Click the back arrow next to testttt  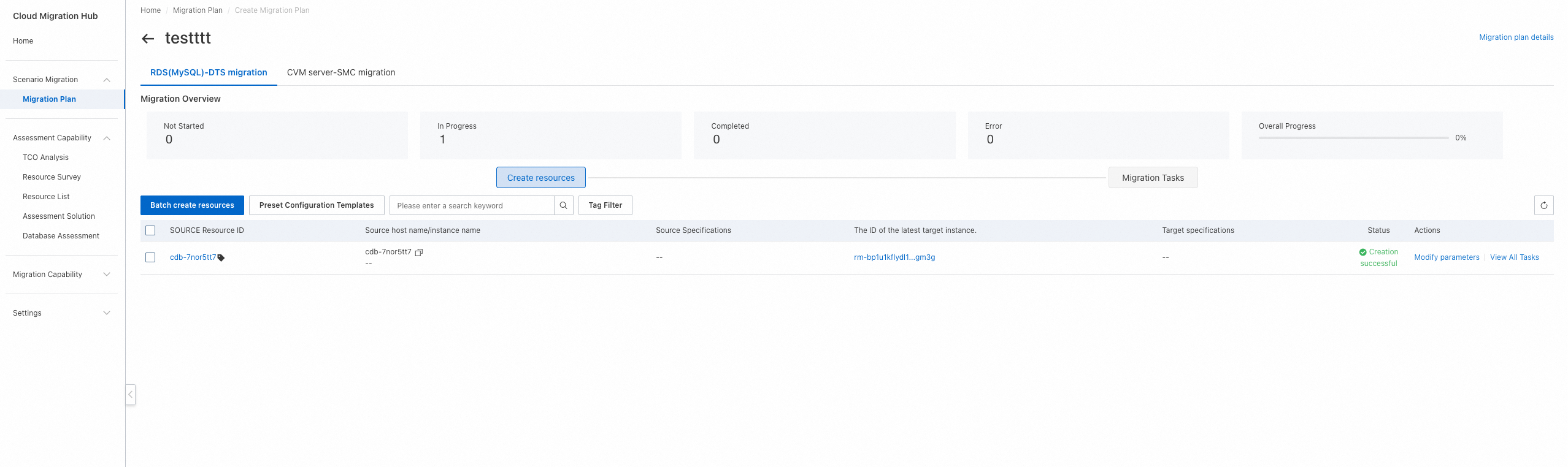pos(148,39)
